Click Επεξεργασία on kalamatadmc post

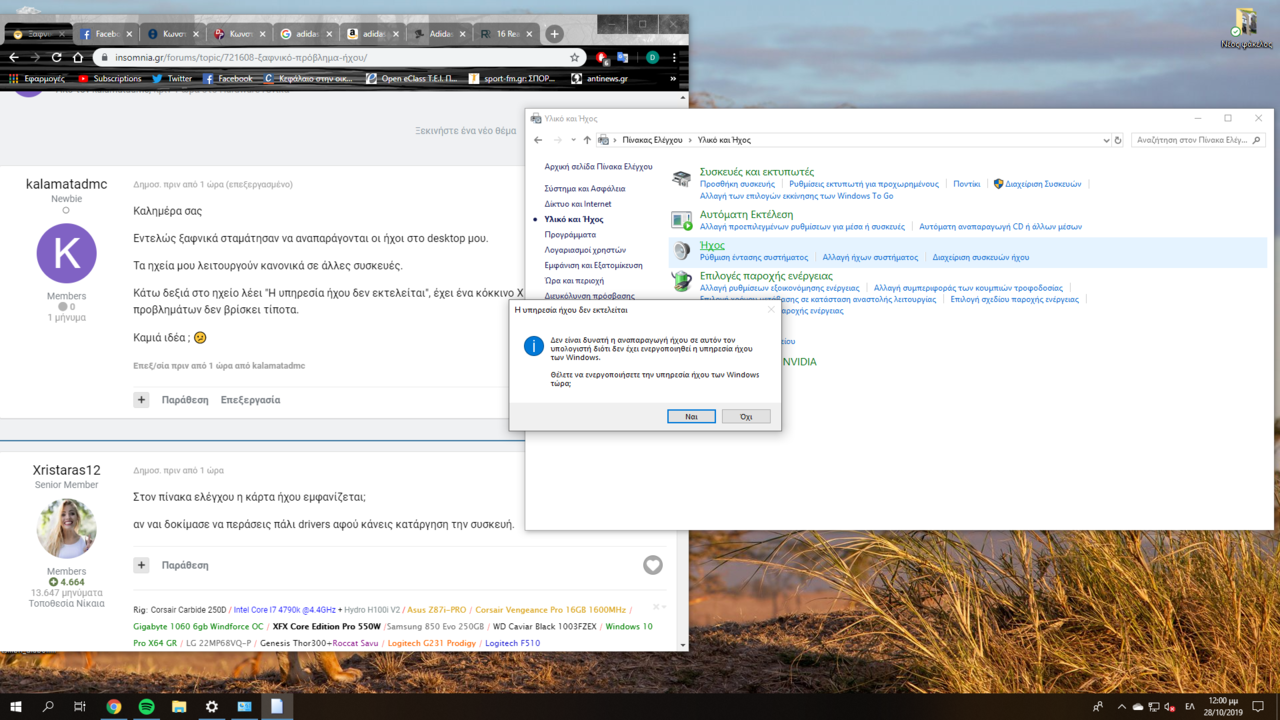tap(250, 400)
